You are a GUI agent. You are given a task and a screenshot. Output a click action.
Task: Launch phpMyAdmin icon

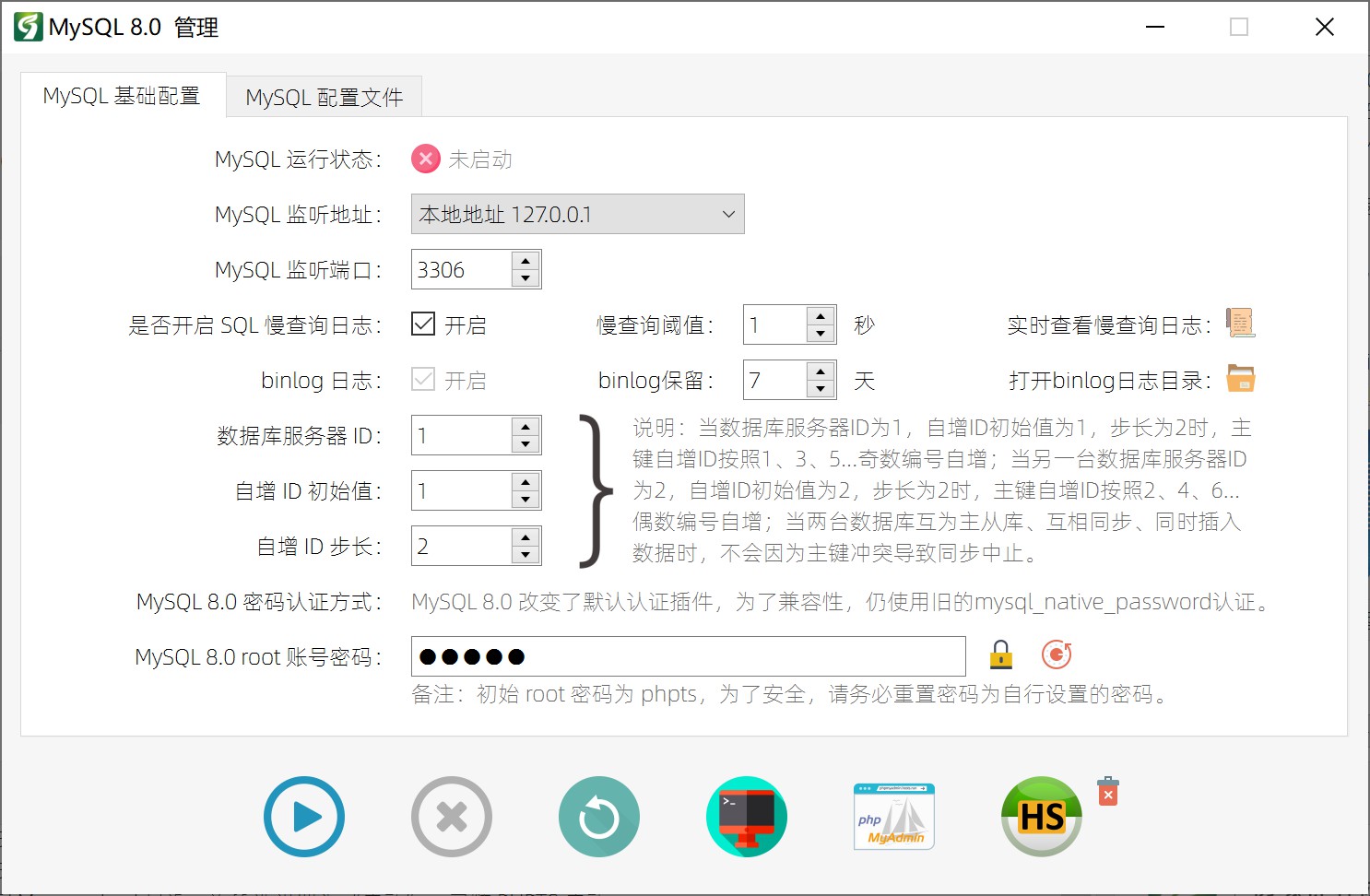click(x=894, y=817)
